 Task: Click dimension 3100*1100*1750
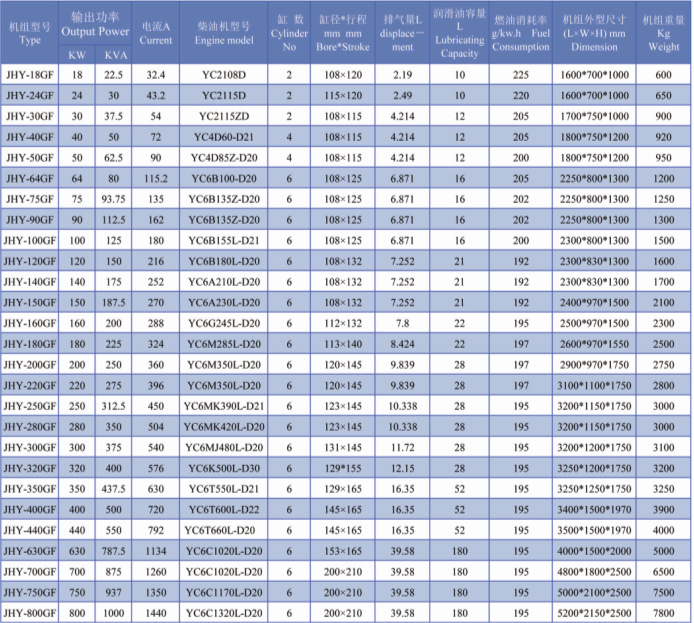[594, 385]
